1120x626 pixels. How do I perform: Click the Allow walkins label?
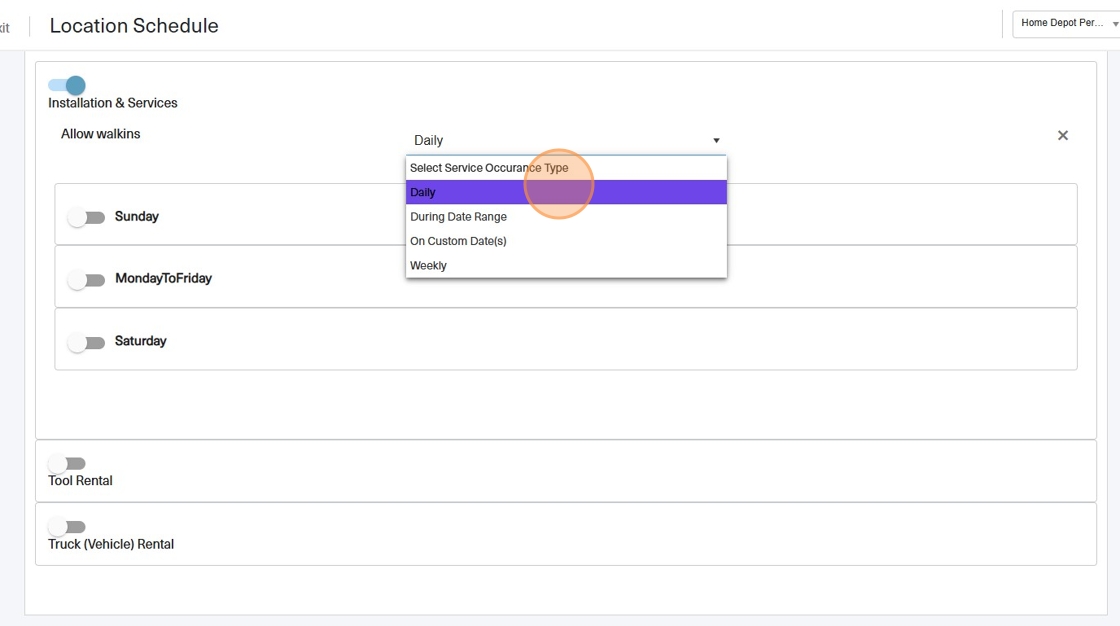point(100,134)
